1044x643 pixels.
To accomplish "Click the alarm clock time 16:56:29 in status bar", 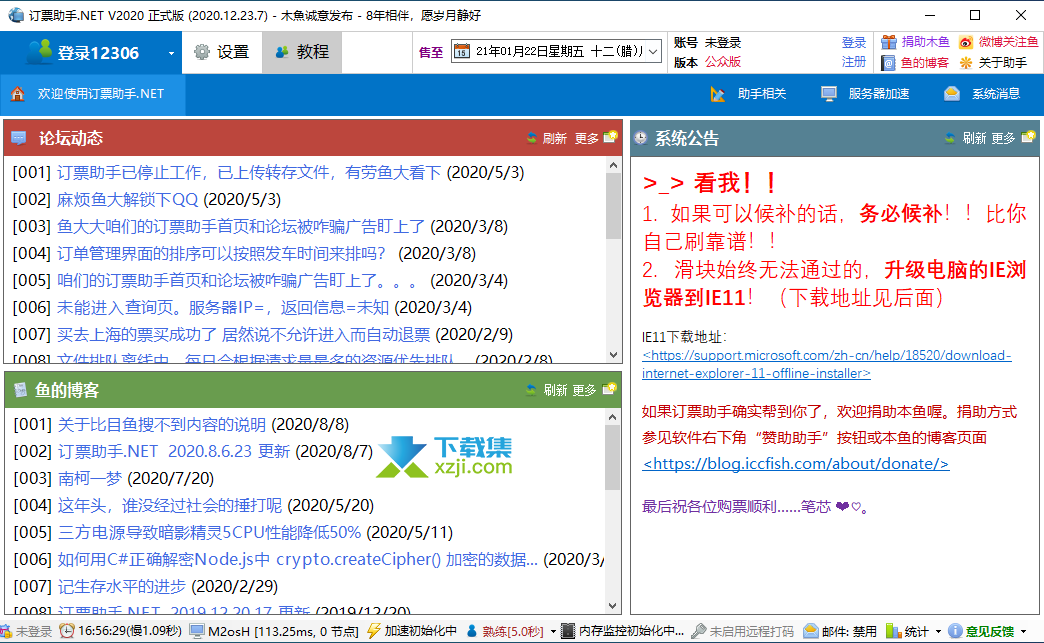I will 120,631.
